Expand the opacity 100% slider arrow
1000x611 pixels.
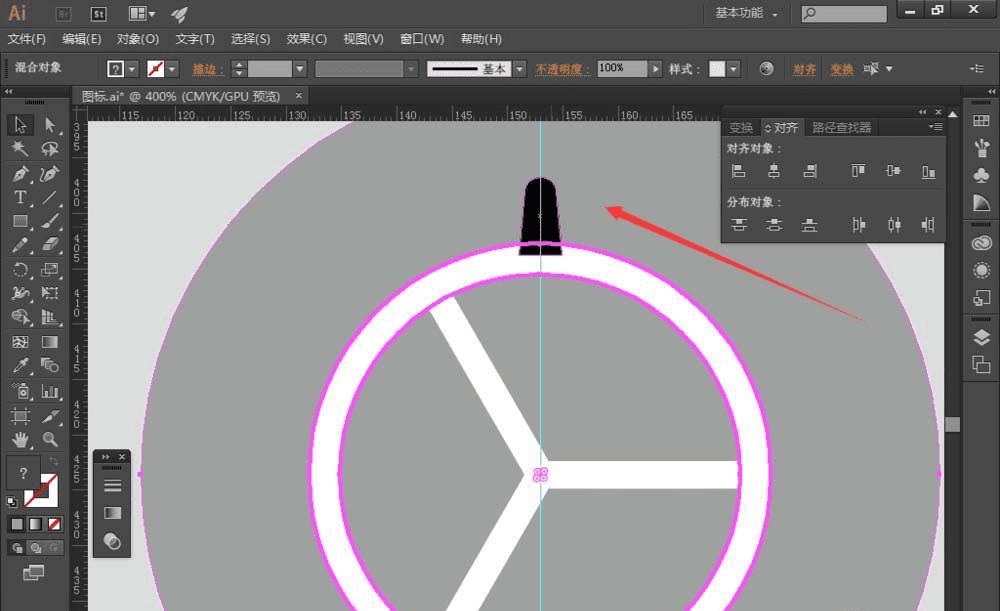click(x=655, y=69)
